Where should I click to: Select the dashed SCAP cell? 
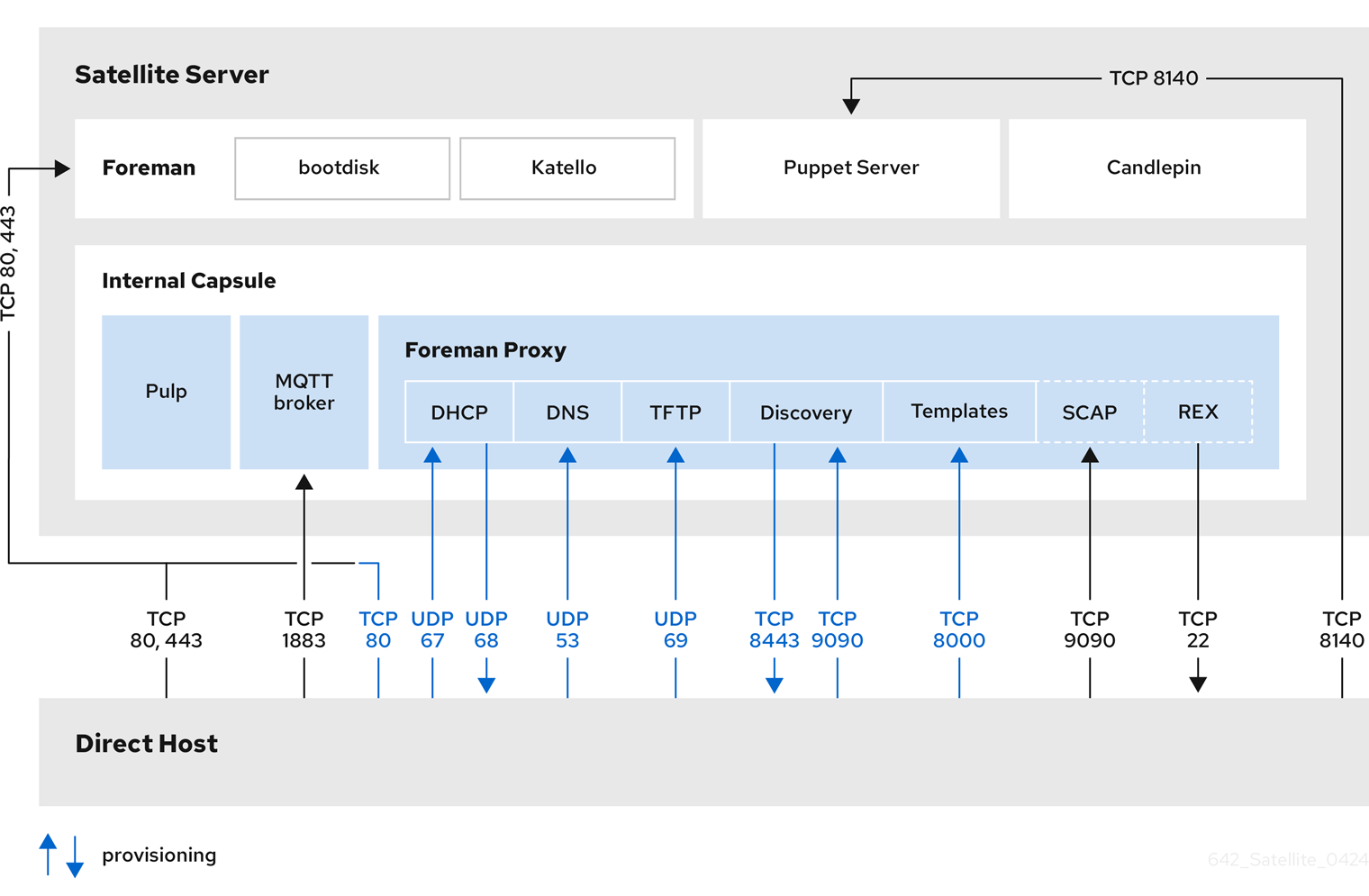(1090, 412)
